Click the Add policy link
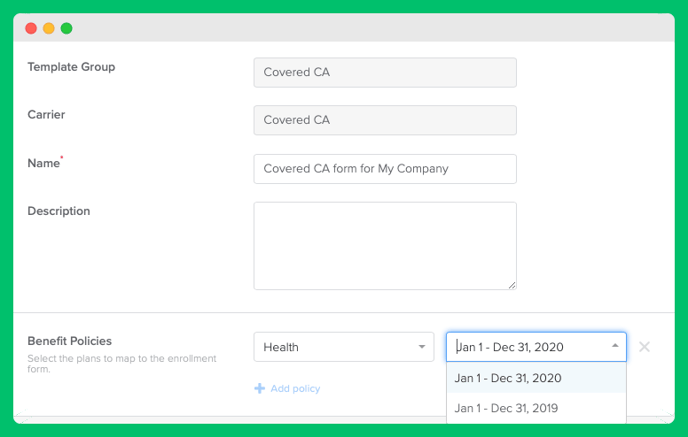Image resolution: width=688 pixels, height=437 pixels. [295, 388]
